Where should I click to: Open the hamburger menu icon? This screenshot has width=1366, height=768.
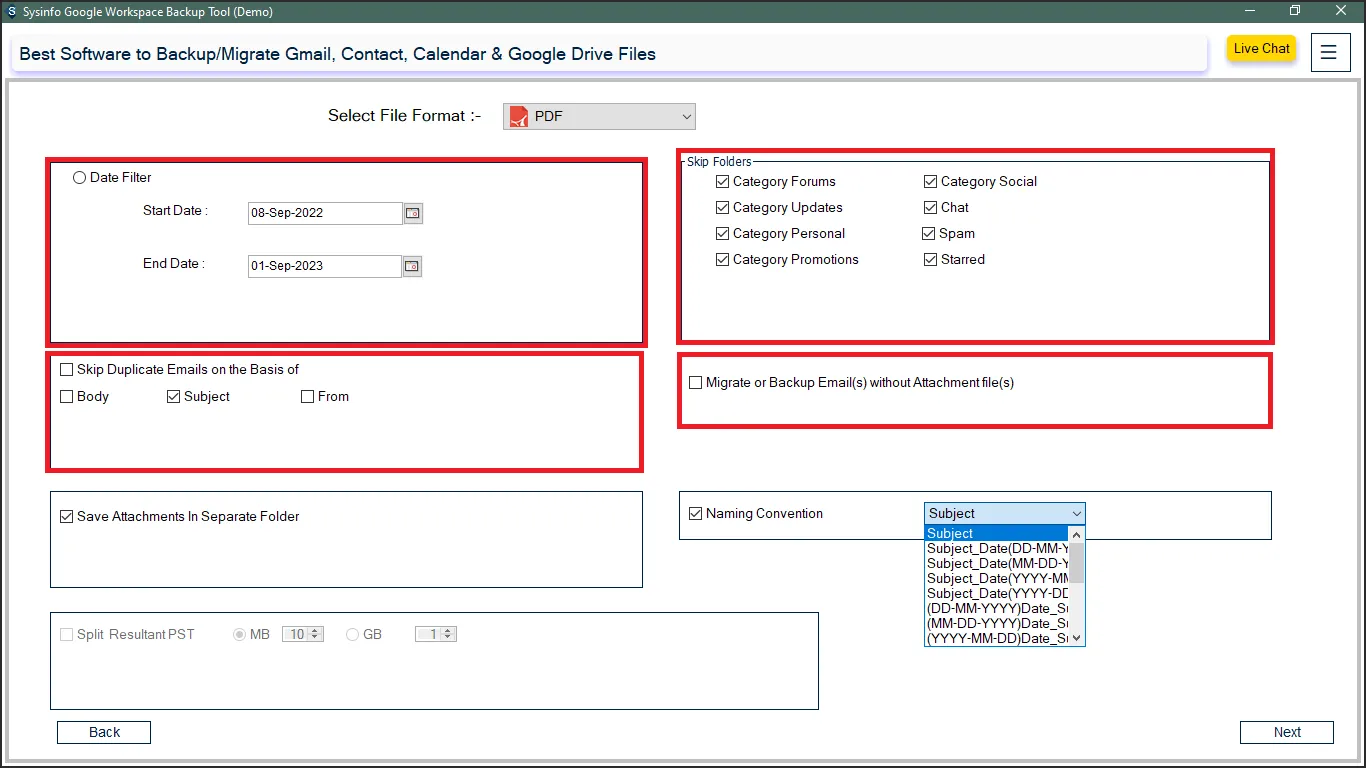(x=1328, y=52)
